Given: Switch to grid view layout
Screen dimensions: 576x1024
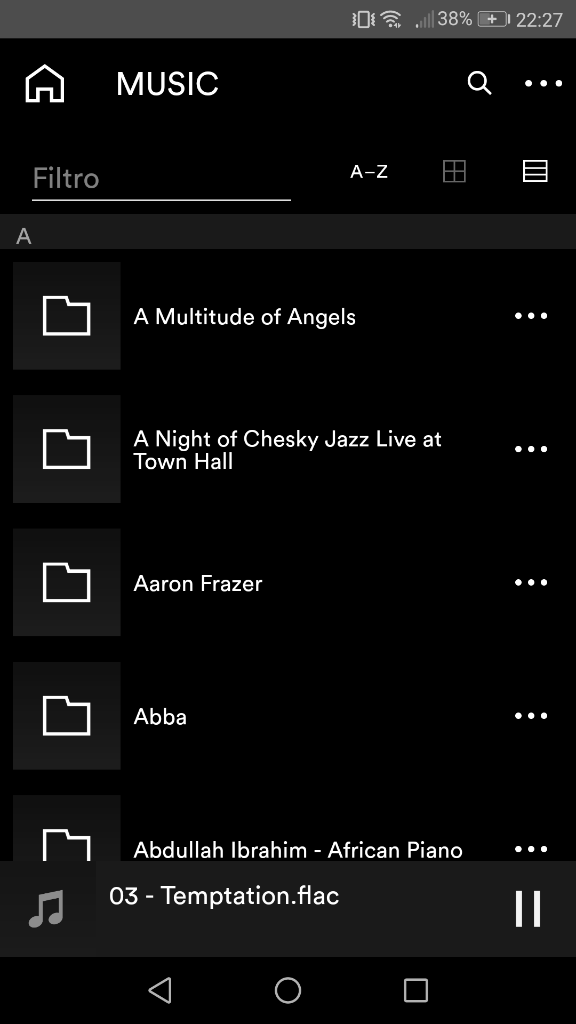Looking at the screenshot, I should (x=454, y=171).
